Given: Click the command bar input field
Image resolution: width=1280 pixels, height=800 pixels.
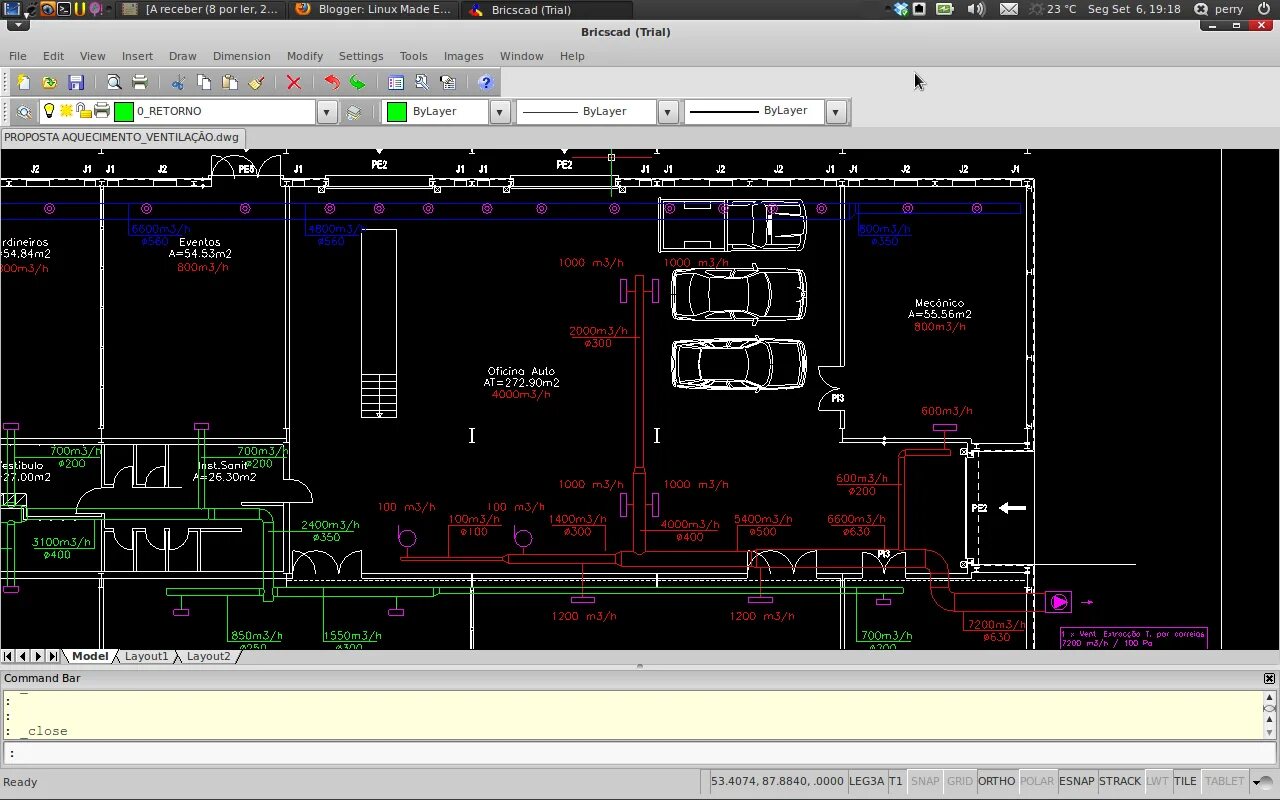Looking at the screenshot, I should pos(640,754).
